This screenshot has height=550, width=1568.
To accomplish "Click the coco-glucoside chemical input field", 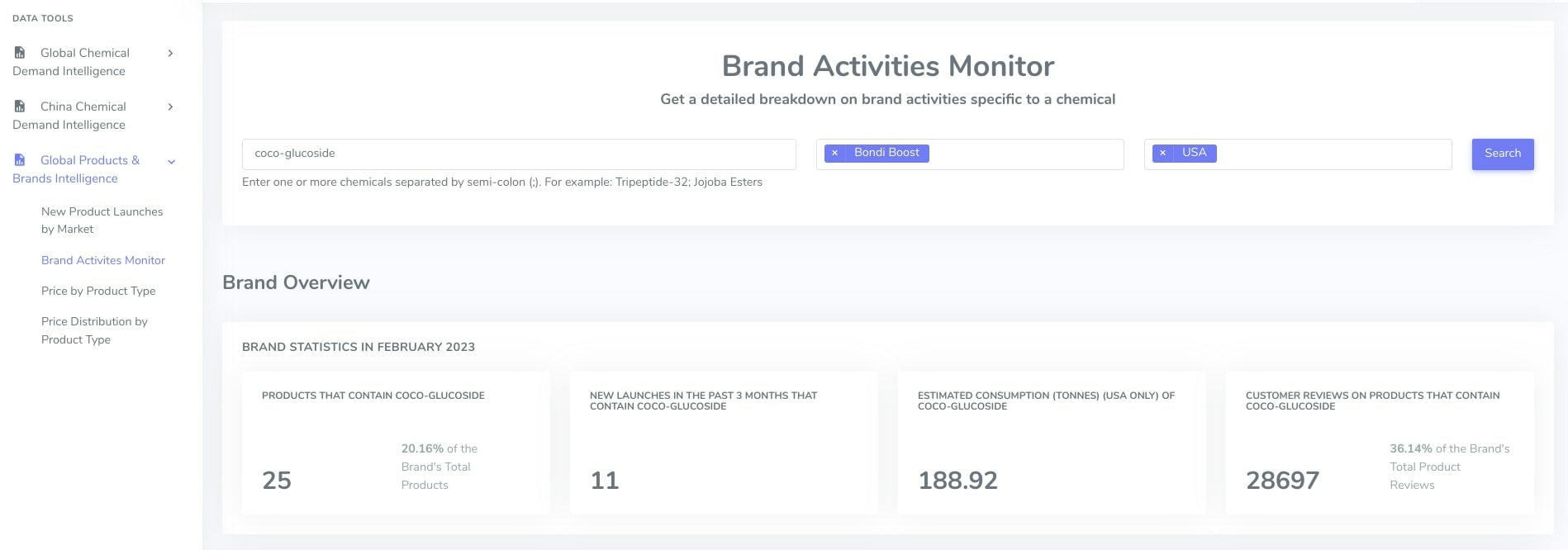I will point(519,154).
